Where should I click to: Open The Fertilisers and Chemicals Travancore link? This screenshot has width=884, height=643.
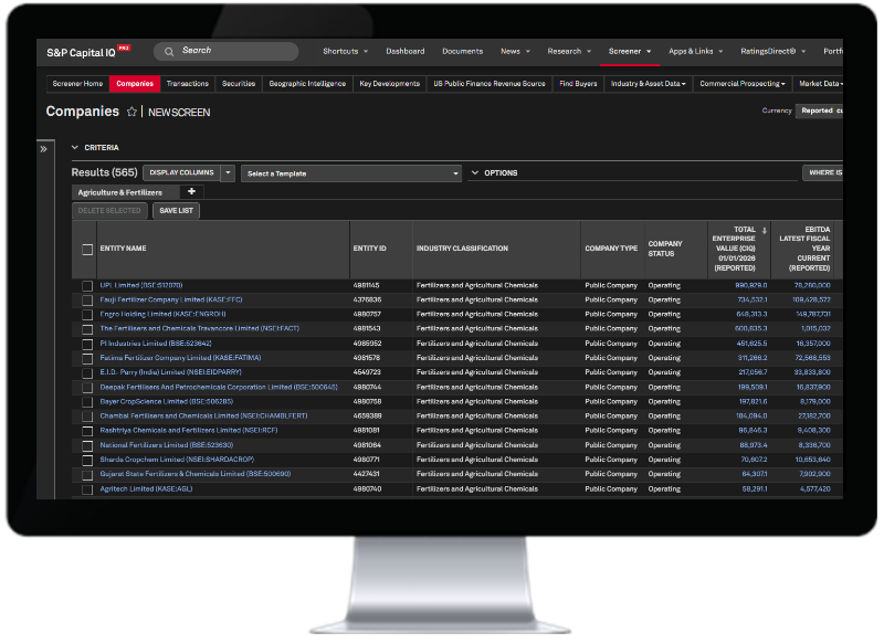(x=200, y=329)
